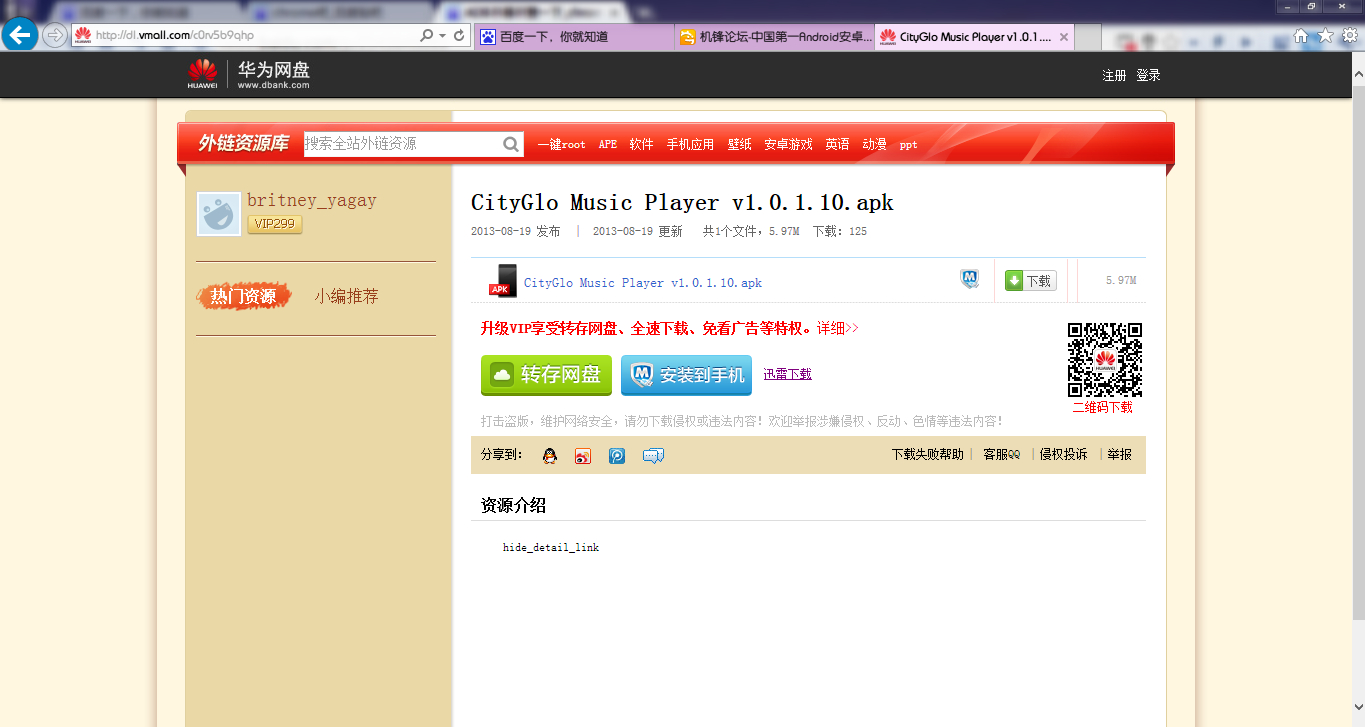Open the 壁纸 category
Screen dimensions: 1365x727
coord(739,145)
